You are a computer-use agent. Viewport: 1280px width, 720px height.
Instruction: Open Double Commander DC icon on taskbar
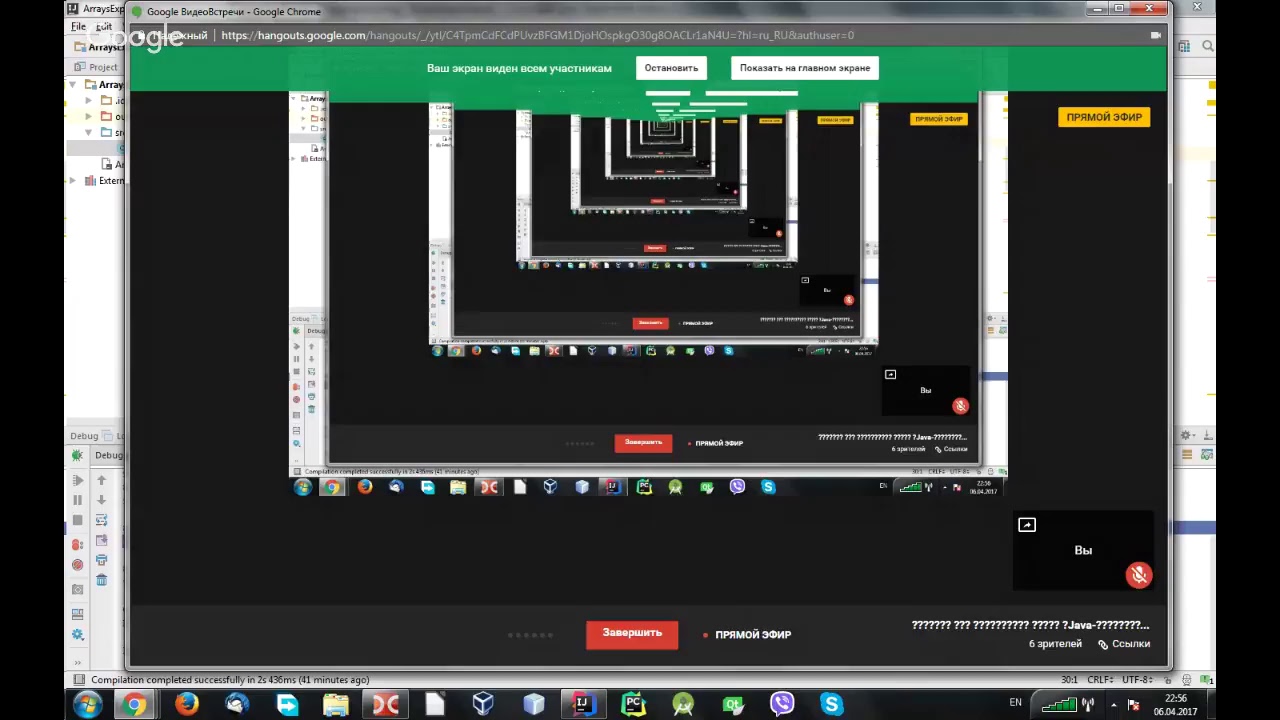tap(385, 705)
